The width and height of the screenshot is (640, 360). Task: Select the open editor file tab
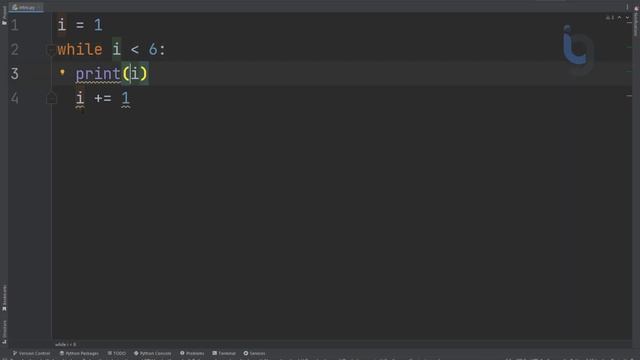click(x=25, y=7)
